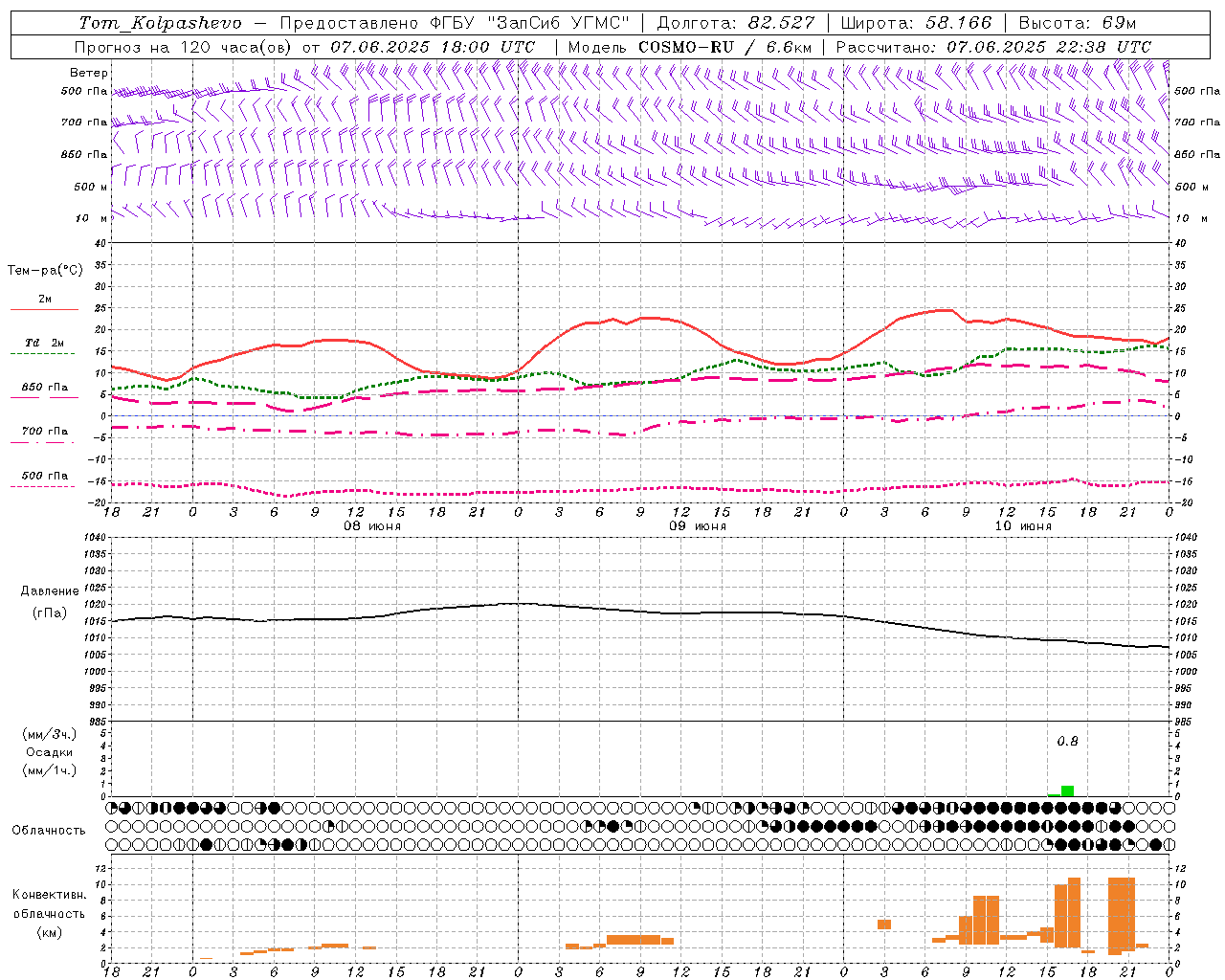Click the Рассчитано: 07.06.2025 22:38 UTC timestamp
Screen dimensions: 1225x980
click(993, 47)
